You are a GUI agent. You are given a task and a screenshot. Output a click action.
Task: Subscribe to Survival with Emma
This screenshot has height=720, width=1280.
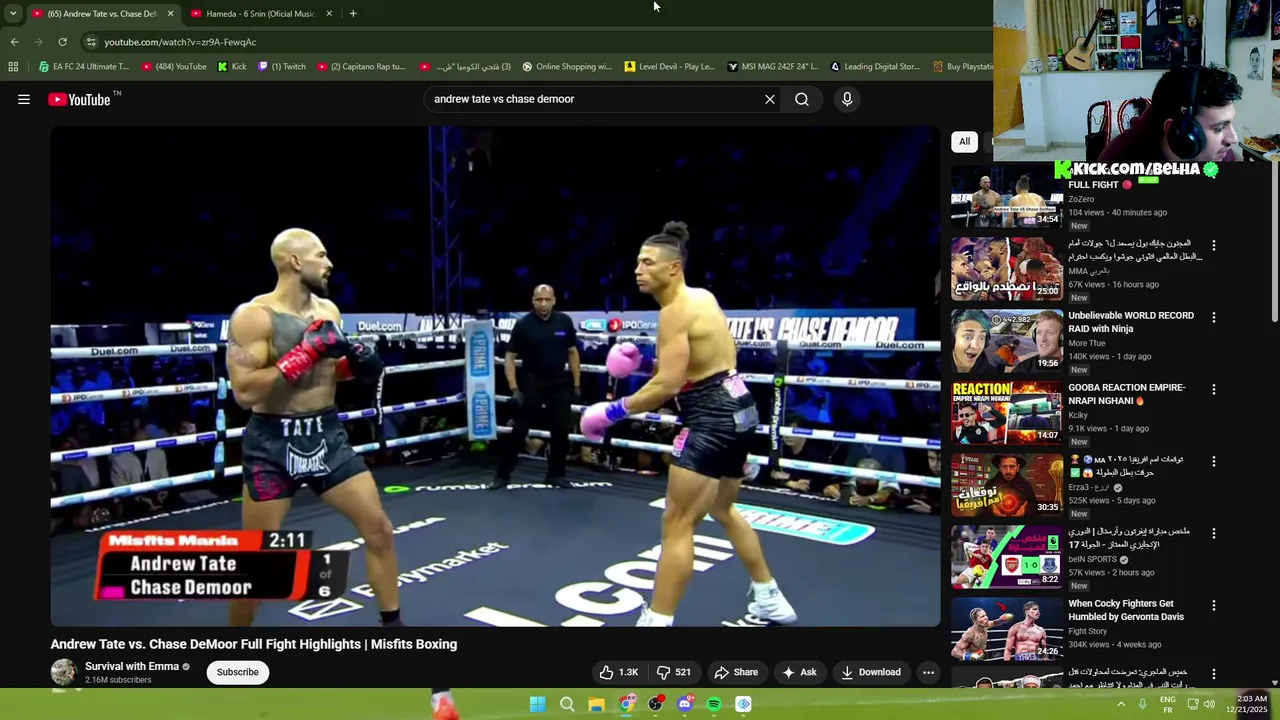click(238, 672)
